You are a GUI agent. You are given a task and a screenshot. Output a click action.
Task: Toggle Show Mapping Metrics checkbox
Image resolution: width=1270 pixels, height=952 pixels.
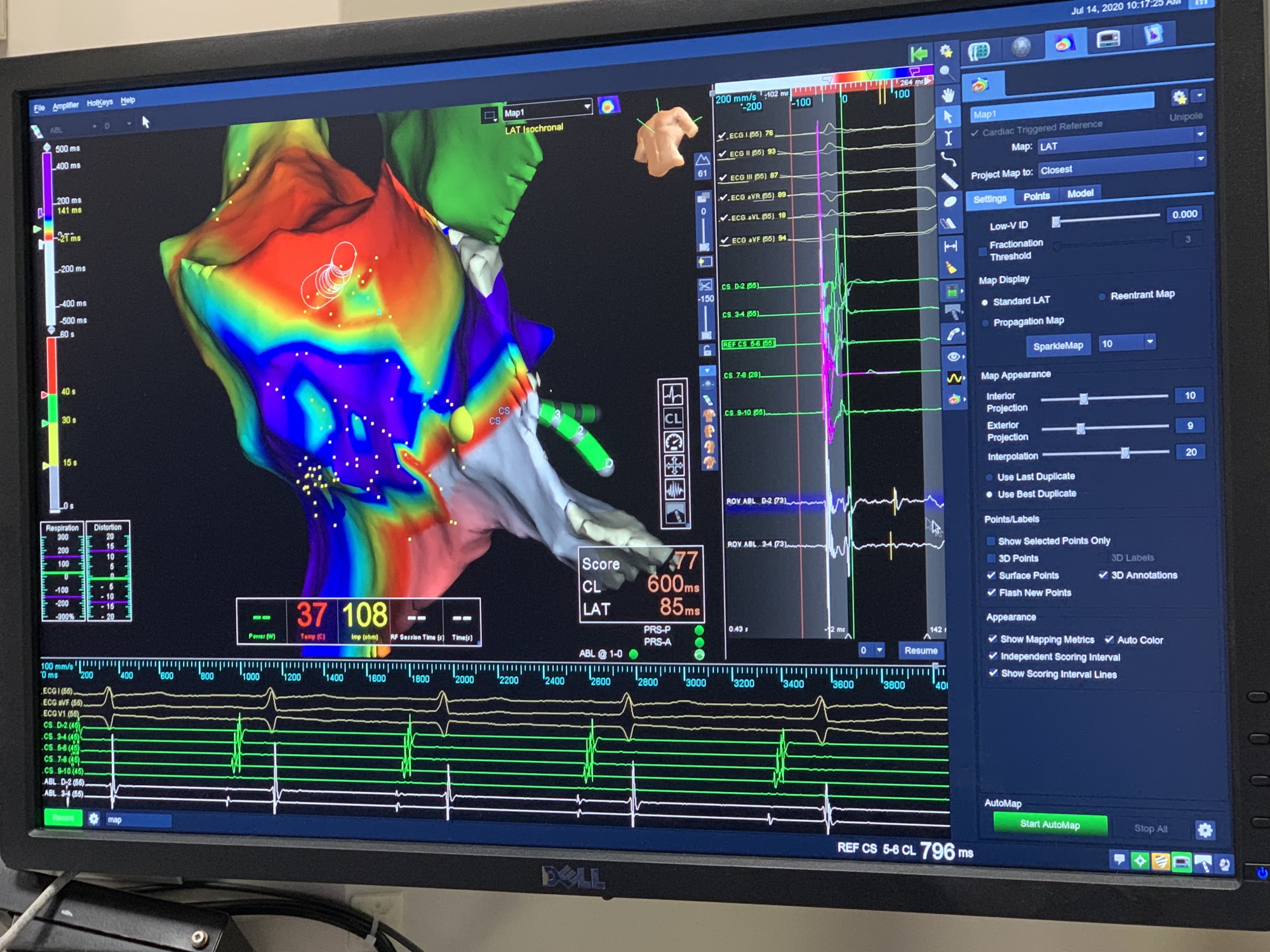(x=993, y=639)
